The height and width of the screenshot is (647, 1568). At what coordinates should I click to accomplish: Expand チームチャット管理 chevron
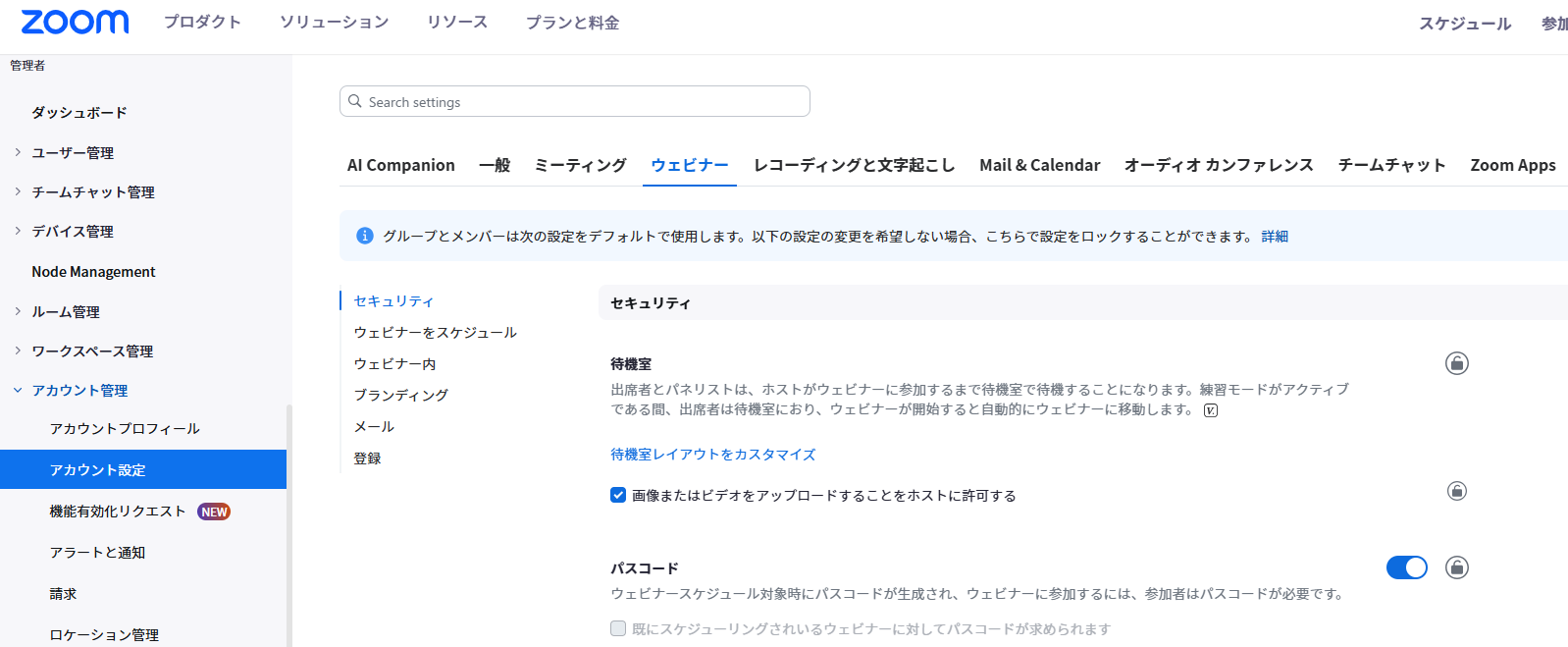(18, 191)
